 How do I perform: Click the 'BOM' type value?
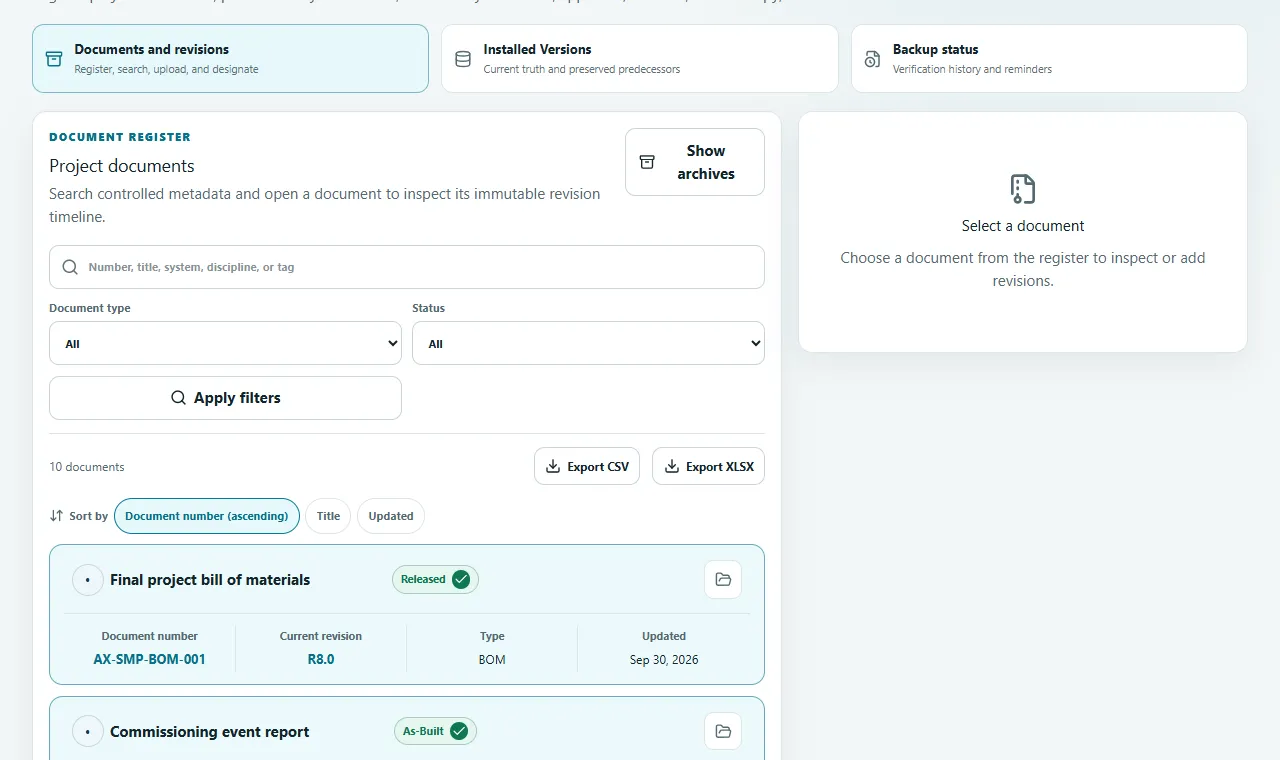pyautogui.click(x=492, y=660)
